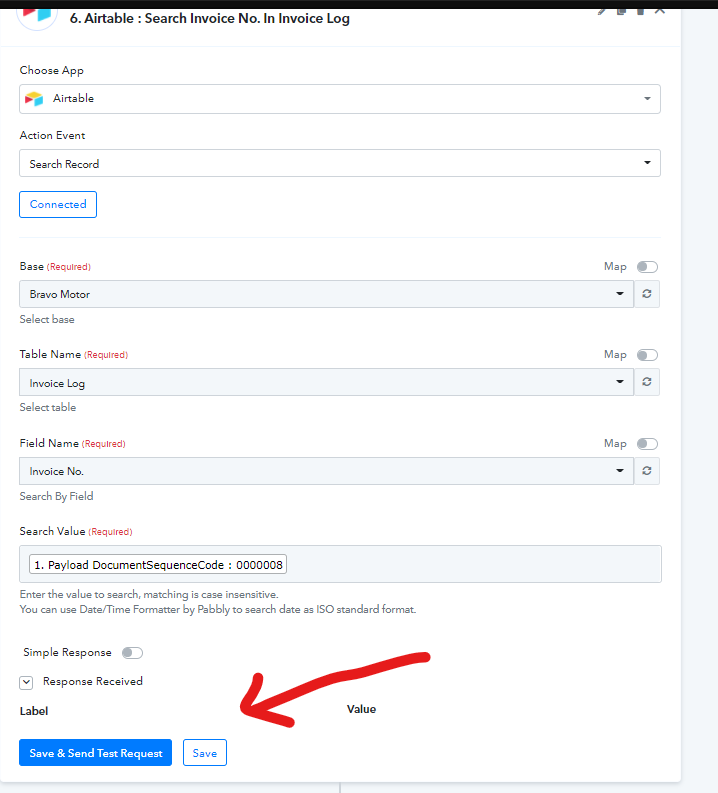This screenshot has height=793, width=718.
Task: Open the Action Event dropdown
Action: click(340, 163)
